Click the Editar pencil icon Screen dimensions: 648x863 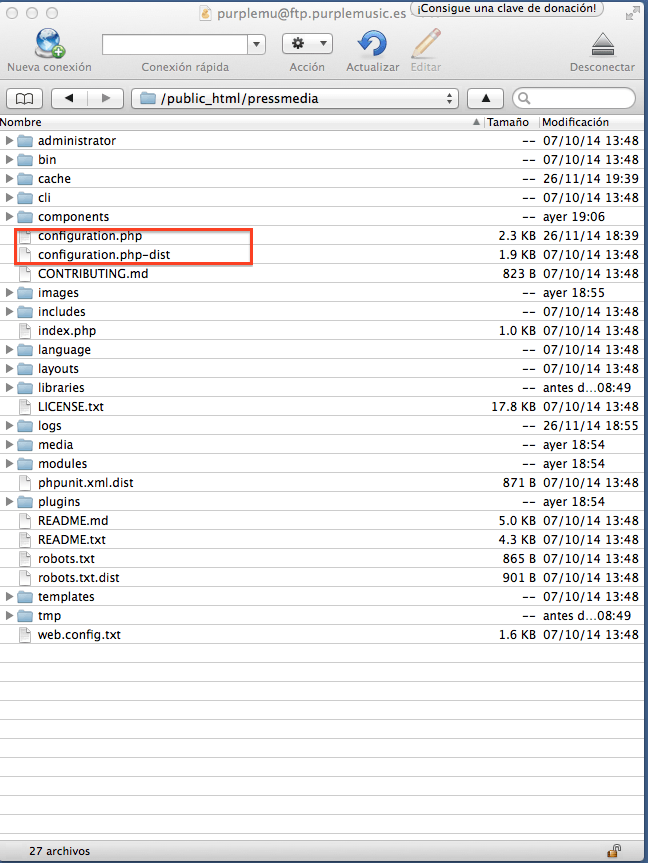426,43
